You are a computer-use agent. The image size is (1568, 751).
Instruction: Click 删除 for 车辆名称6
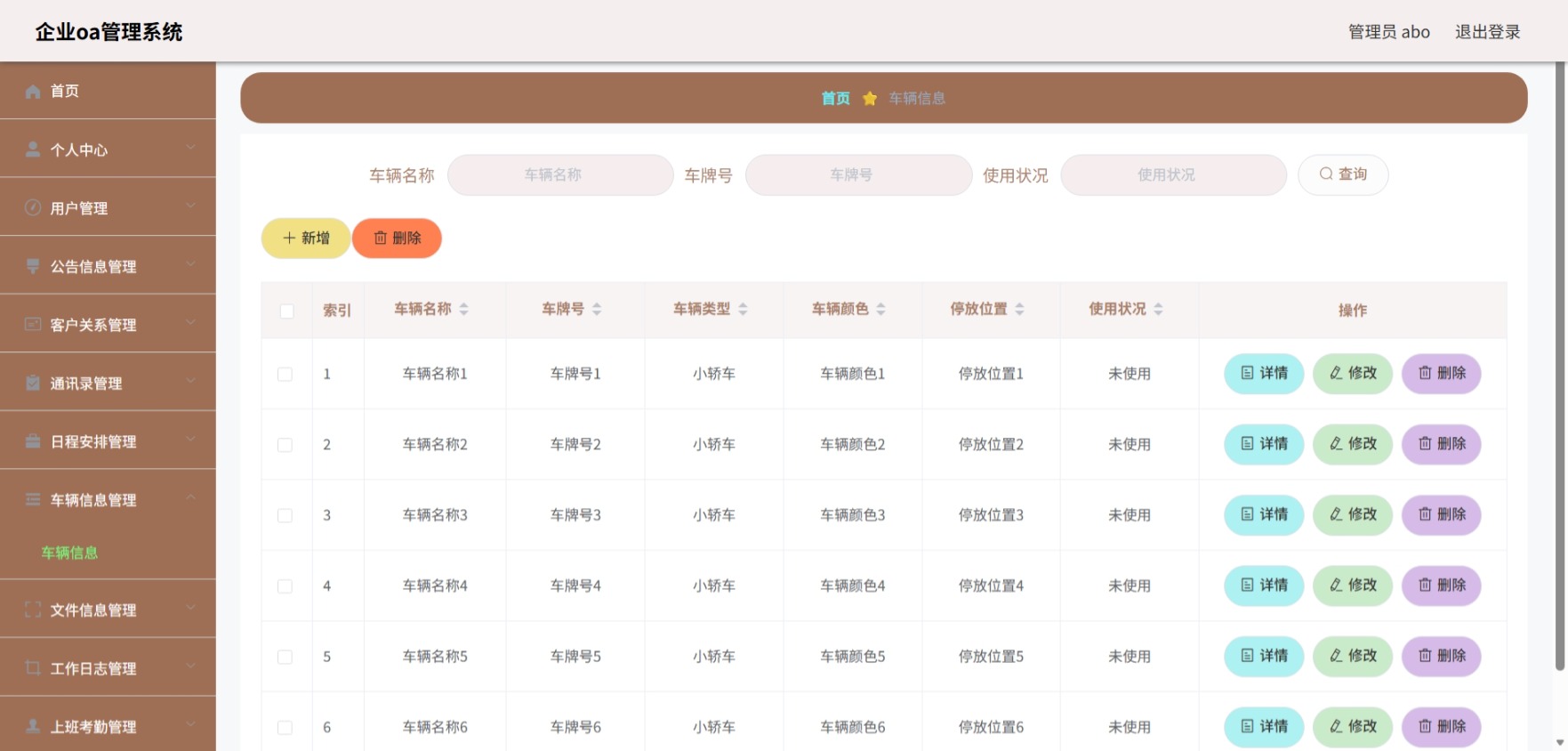pos(1442,726)
